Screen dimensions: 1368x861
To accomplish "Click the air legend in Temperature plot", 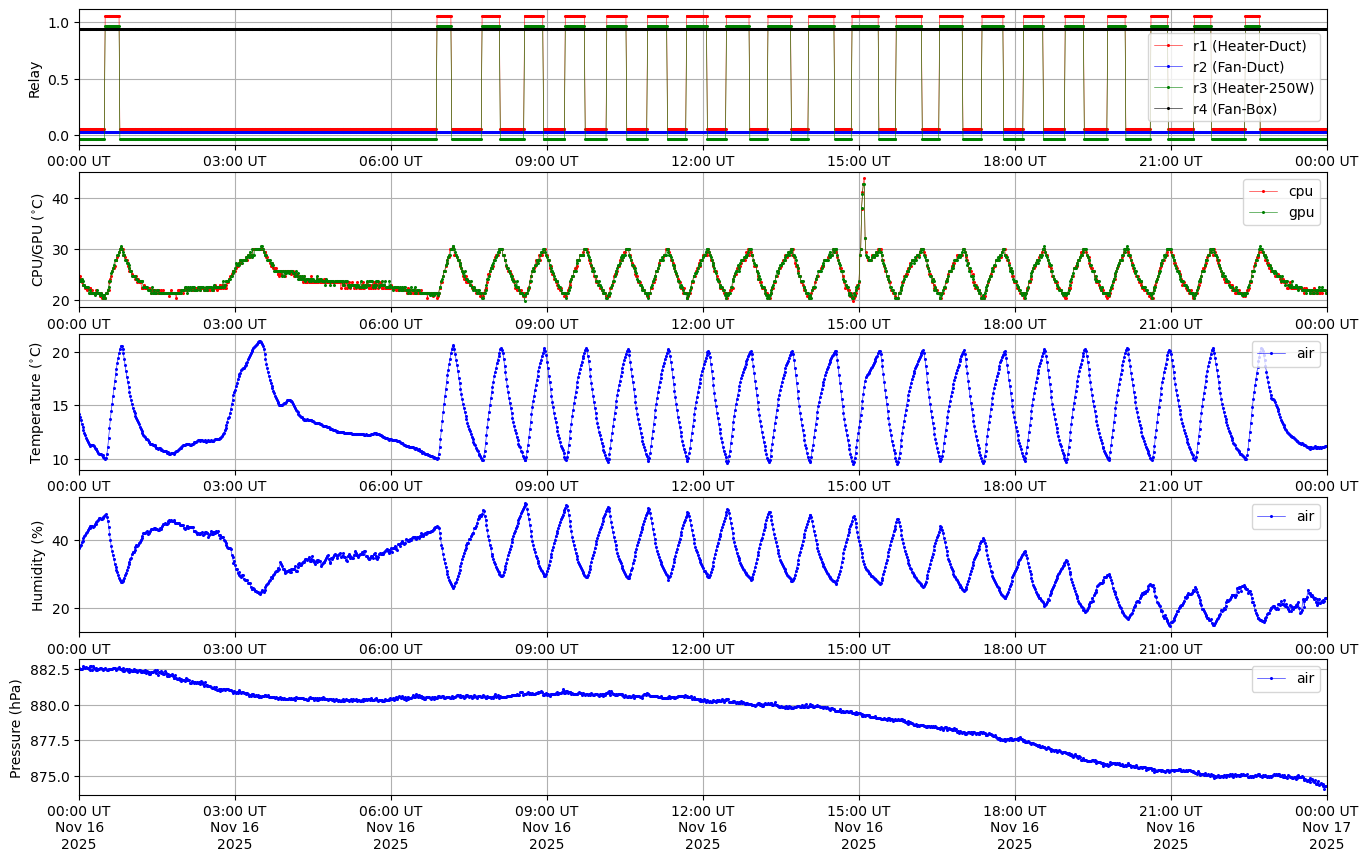I will (1296, 353).
